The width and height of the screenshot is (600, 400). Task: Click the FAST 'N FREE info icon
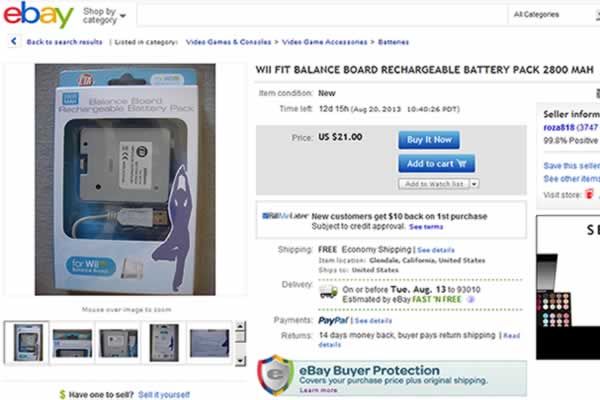(x=471, y=299)
